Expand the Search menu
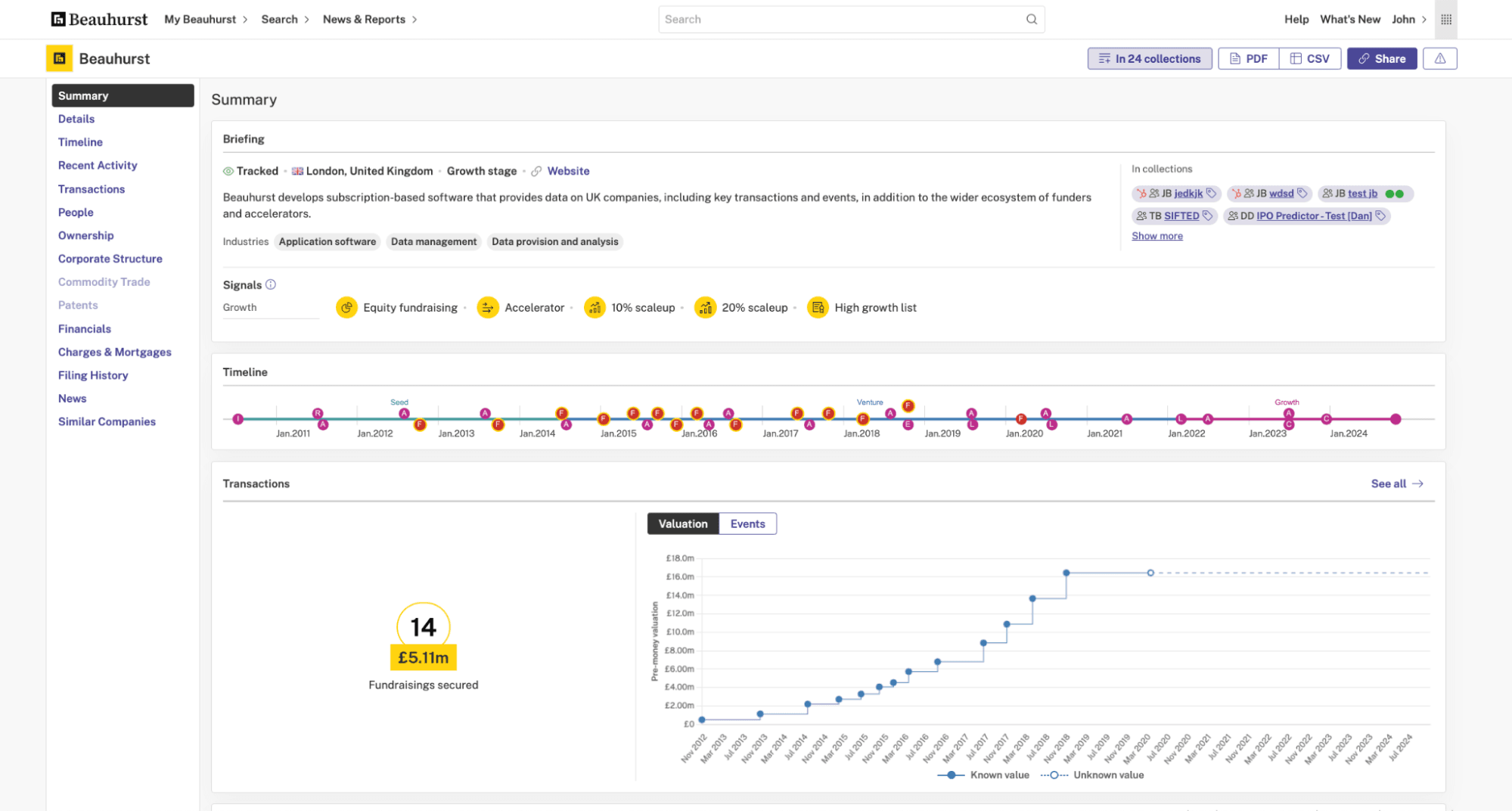The height and width of the screenshot is (811, 1512). [285, 19]
